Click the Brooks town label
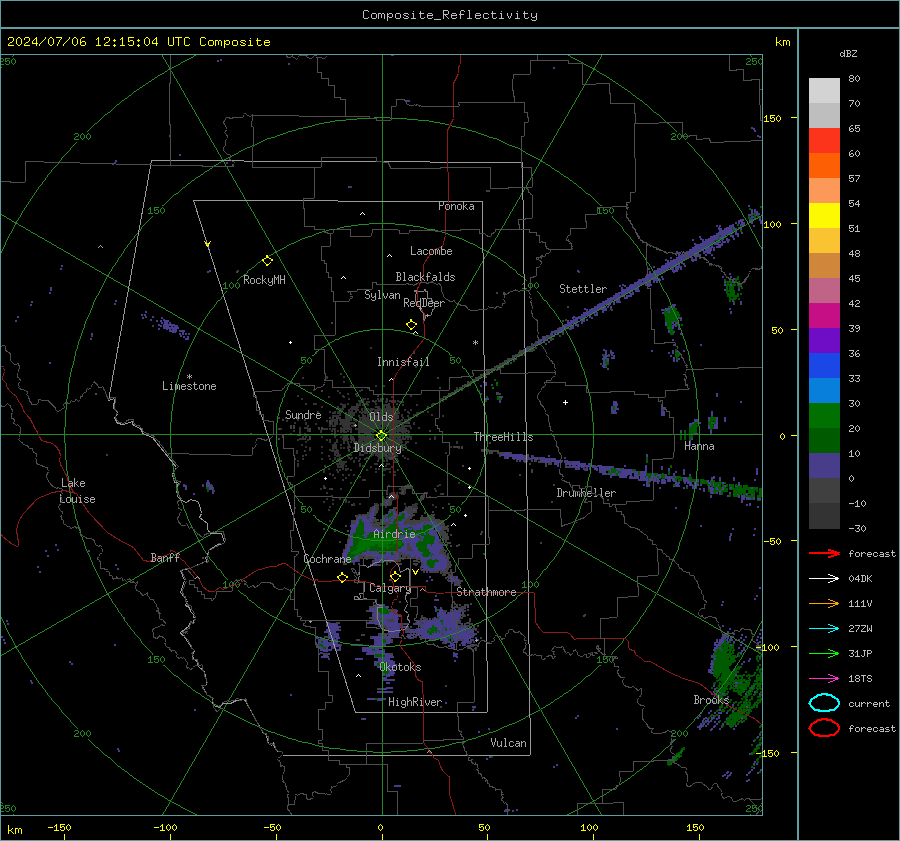This screenshot has height=841, width=900. click(x=711, y=700)
